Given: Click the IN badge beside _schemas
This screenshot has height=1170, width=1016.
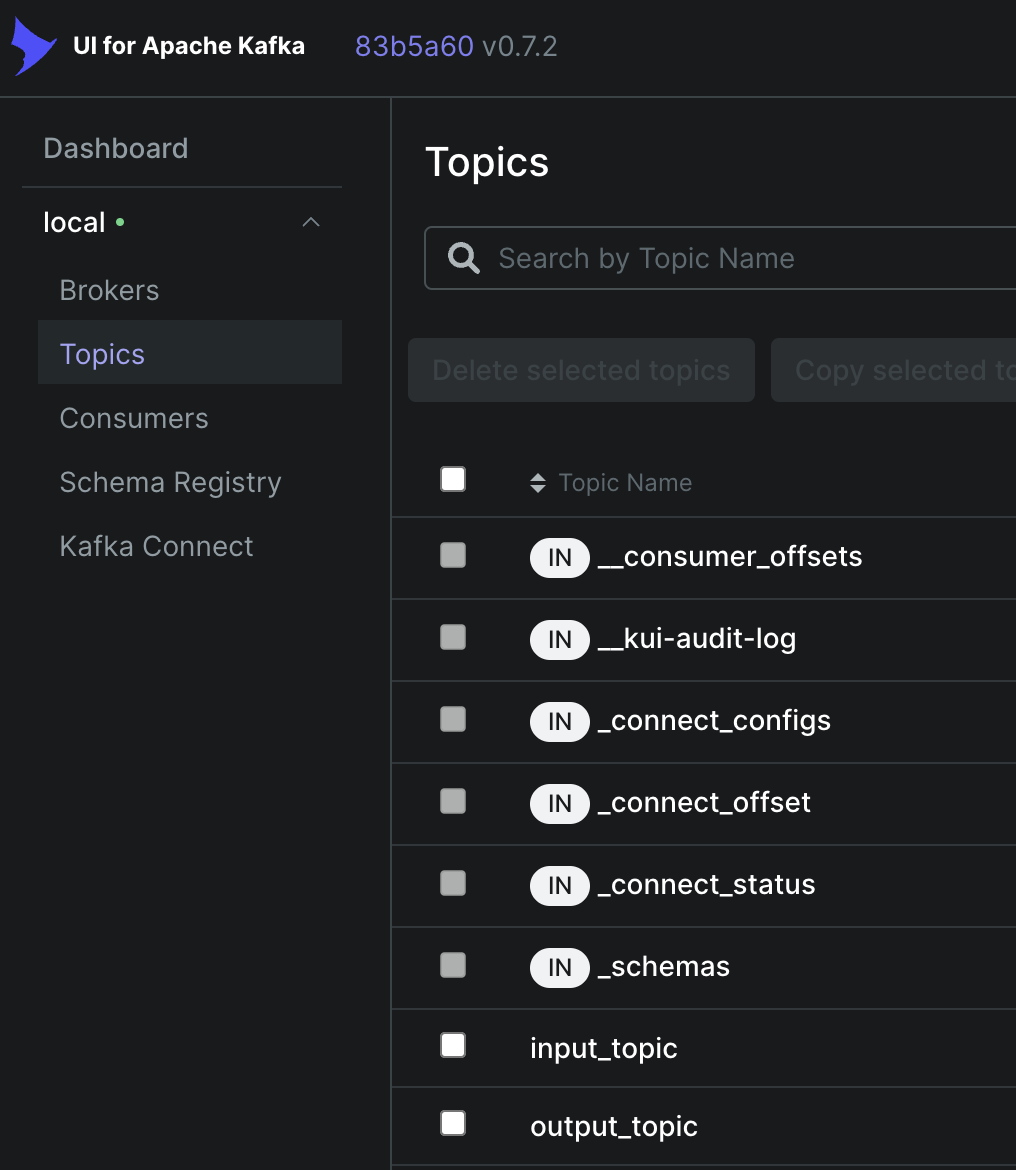Looking at the screenshot, I should point(559,968).
